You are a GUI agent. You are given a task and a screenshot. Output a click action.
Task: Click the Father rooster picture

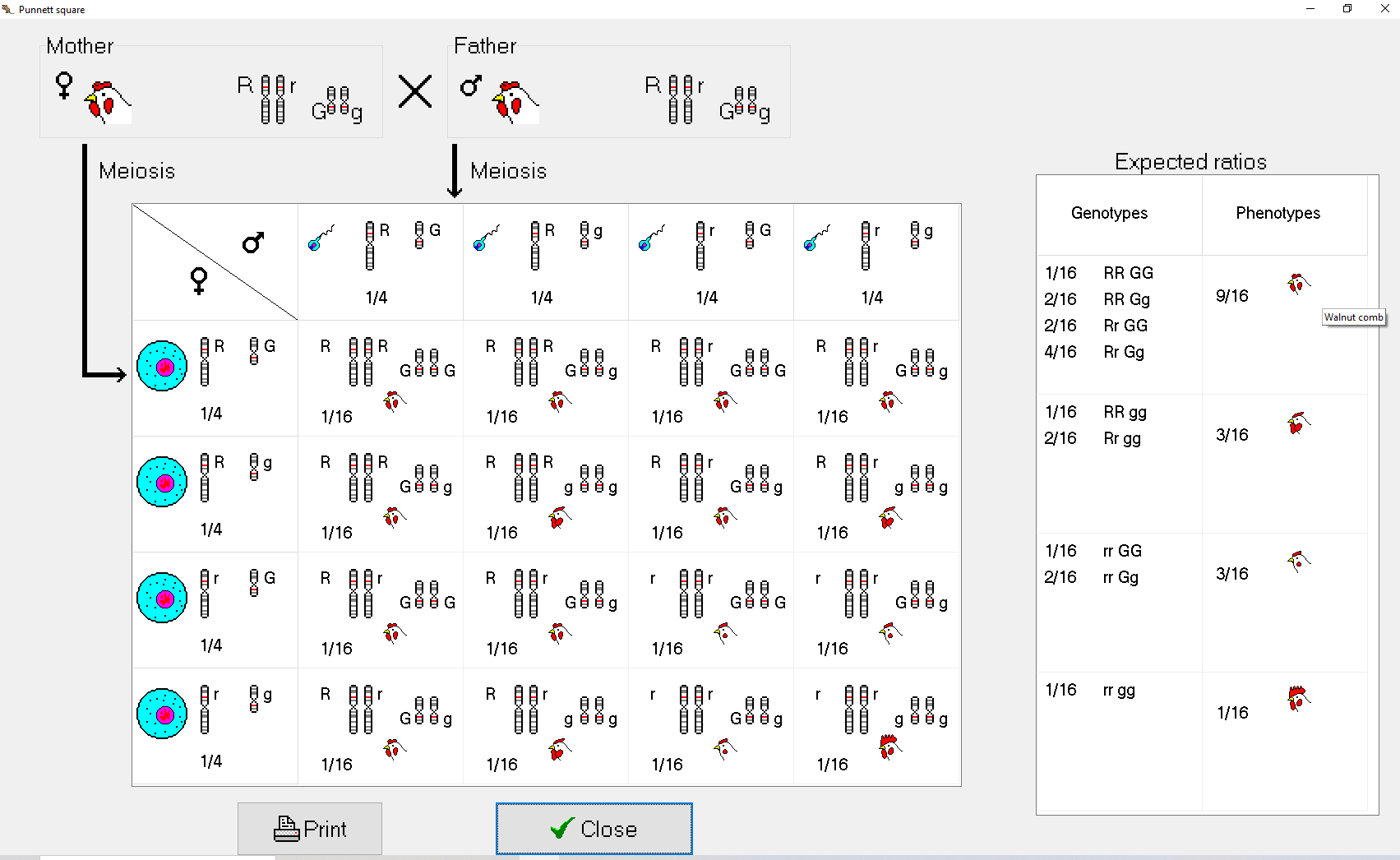pos(515,102)
